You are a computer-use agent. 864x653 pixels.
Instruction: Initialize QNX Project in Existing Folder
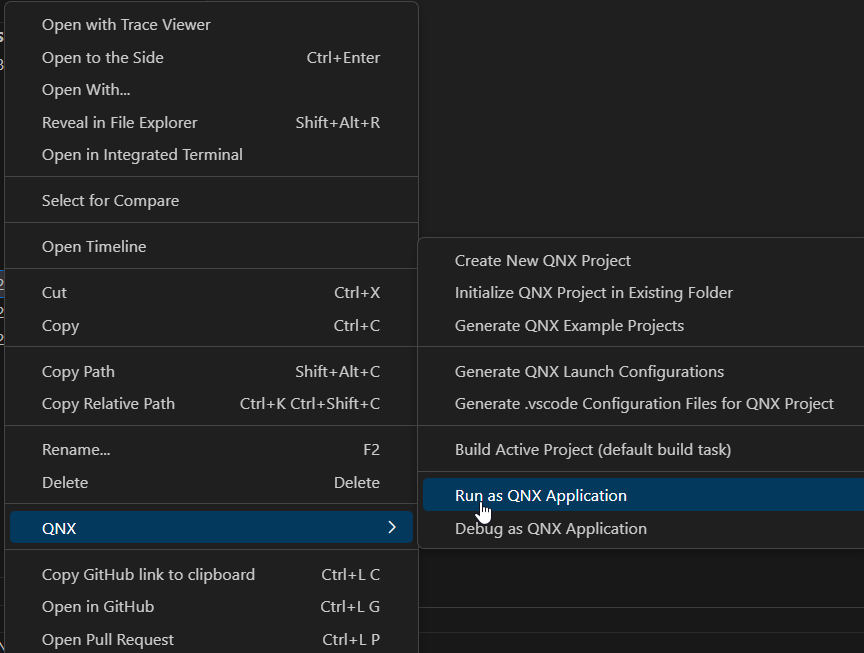[644, 293]
